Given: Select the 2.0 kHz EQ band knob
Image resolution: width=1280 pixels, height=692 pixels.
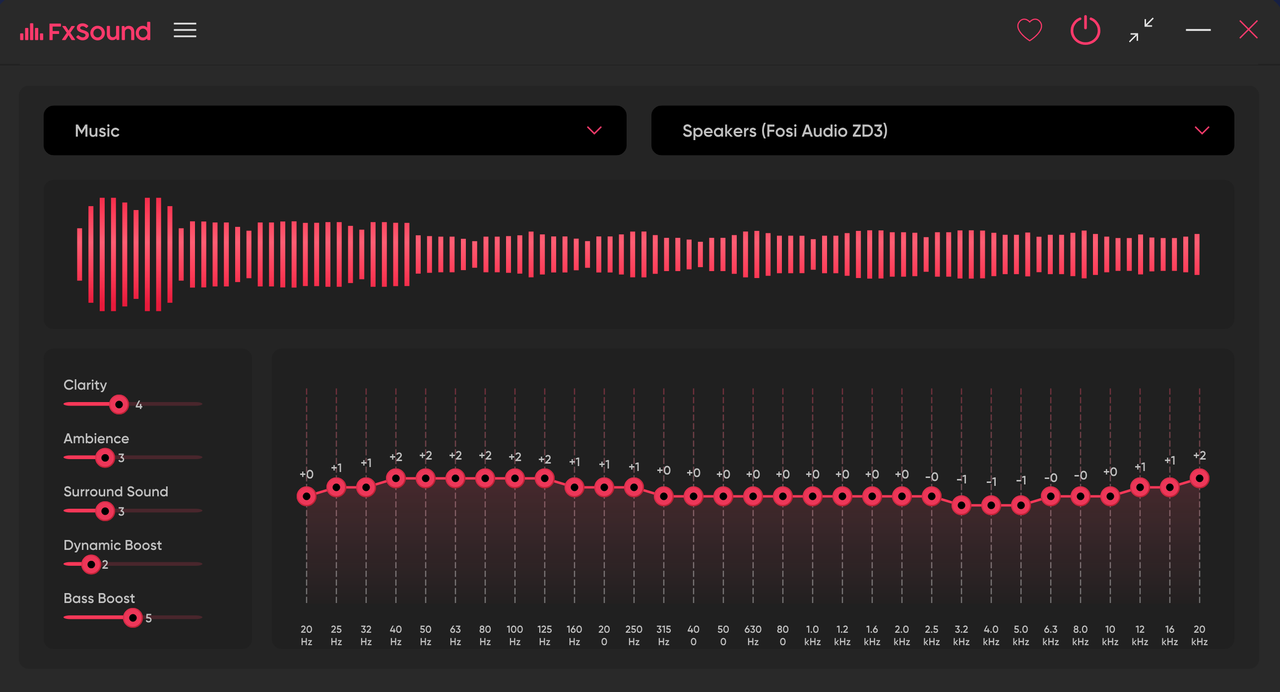Looking at the screenshot, I should coord(902,496).
